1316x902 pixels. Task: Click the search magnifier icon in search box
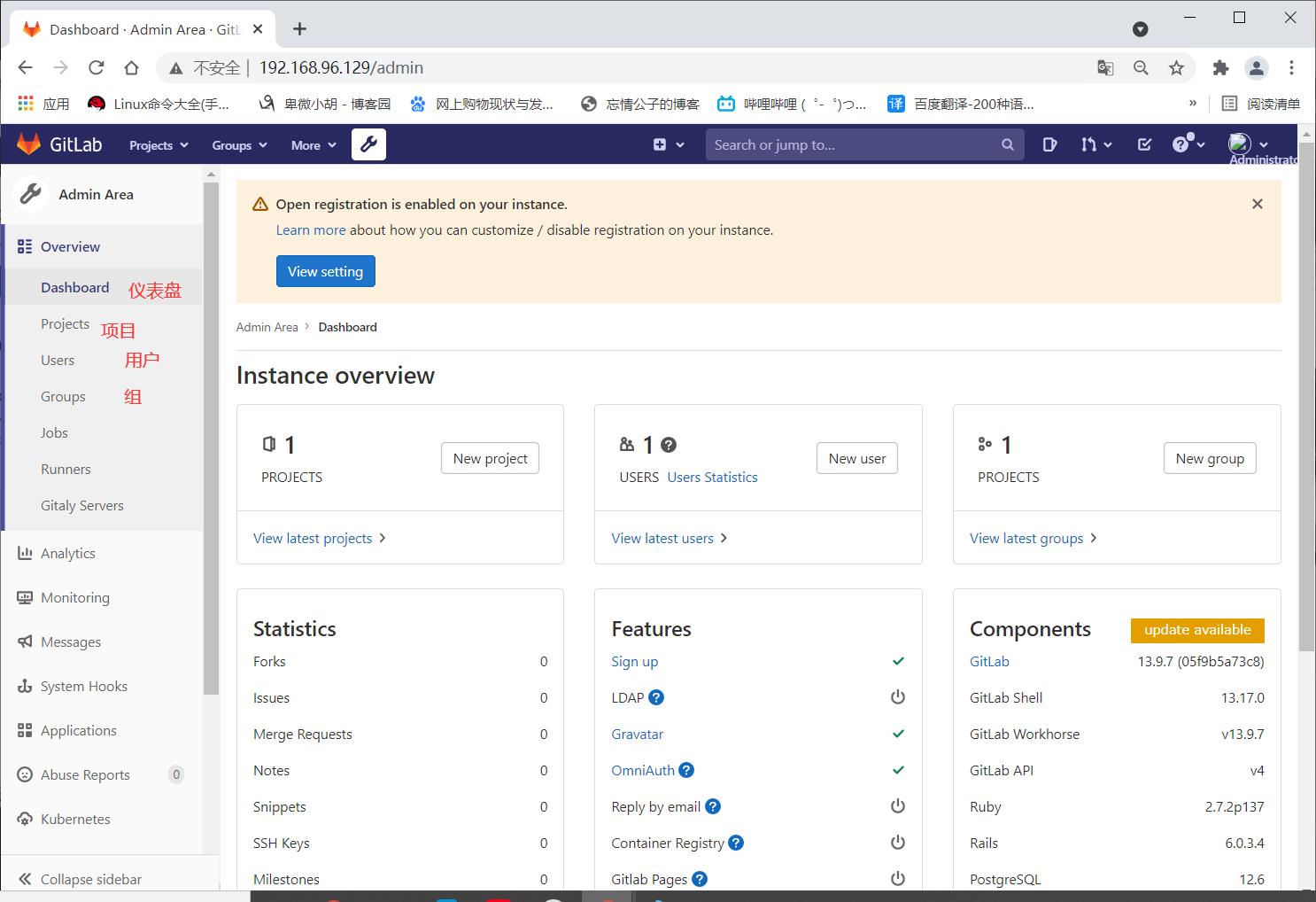1007,144
